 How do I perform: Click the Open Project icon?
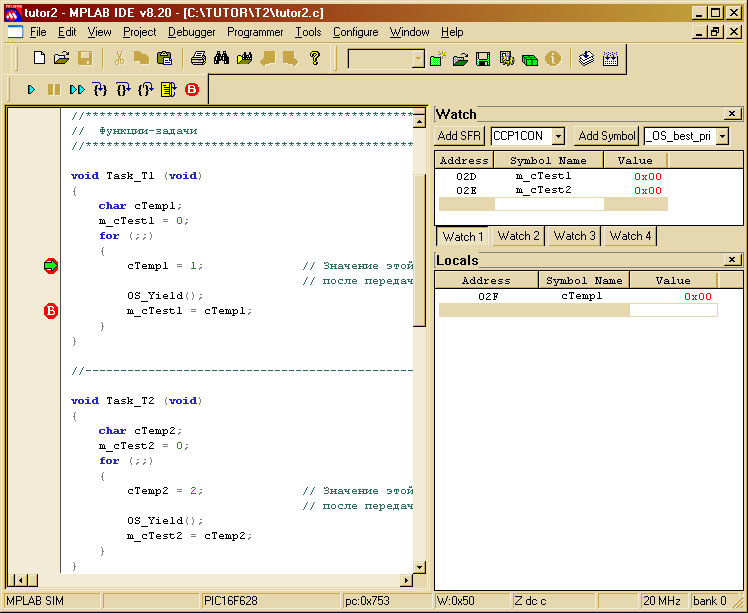click(460, 60)
